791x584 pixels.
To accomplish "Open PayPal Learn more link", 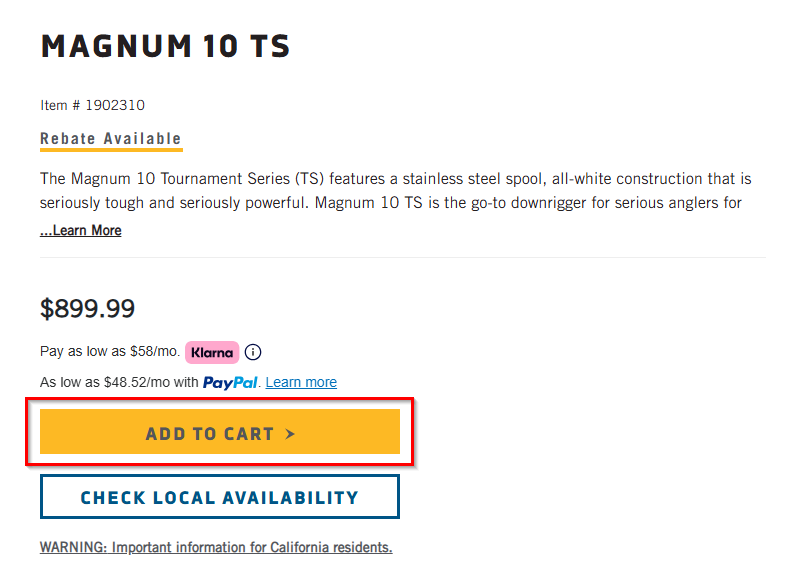I will click(301, 382).
